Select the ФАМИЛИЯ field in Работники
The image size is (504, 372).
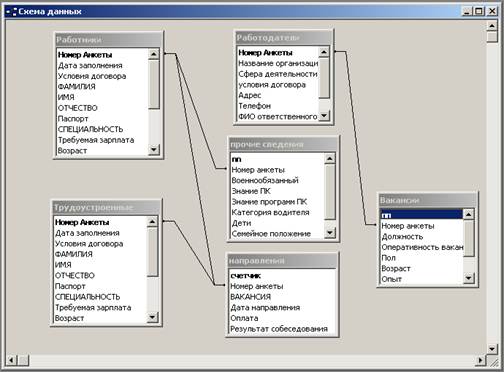[x=77, y=87]
